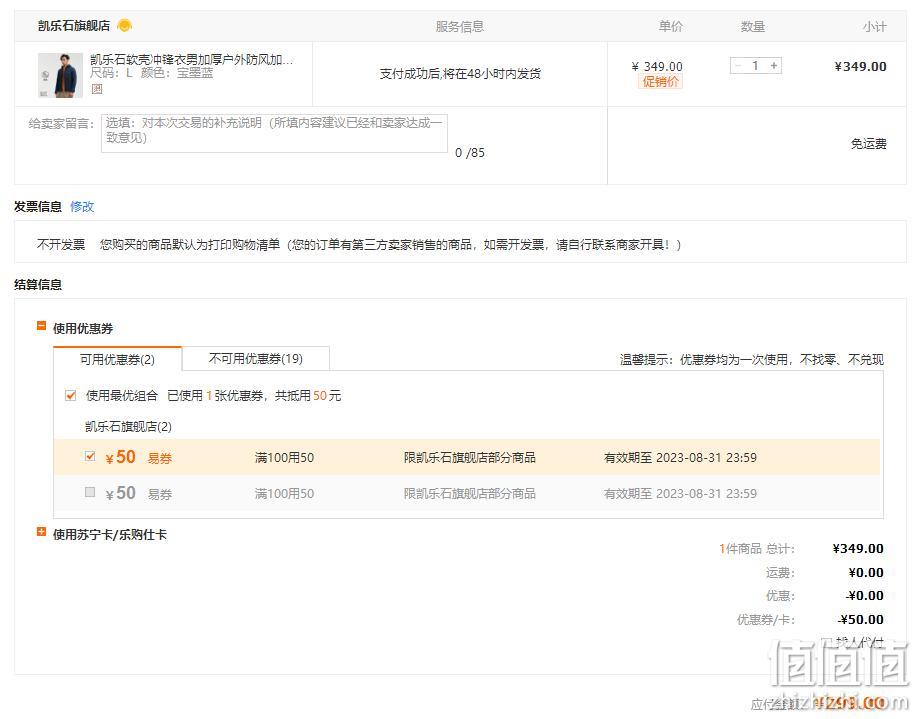
Task: Click the 团 group-buy badge
Action: 97,89
